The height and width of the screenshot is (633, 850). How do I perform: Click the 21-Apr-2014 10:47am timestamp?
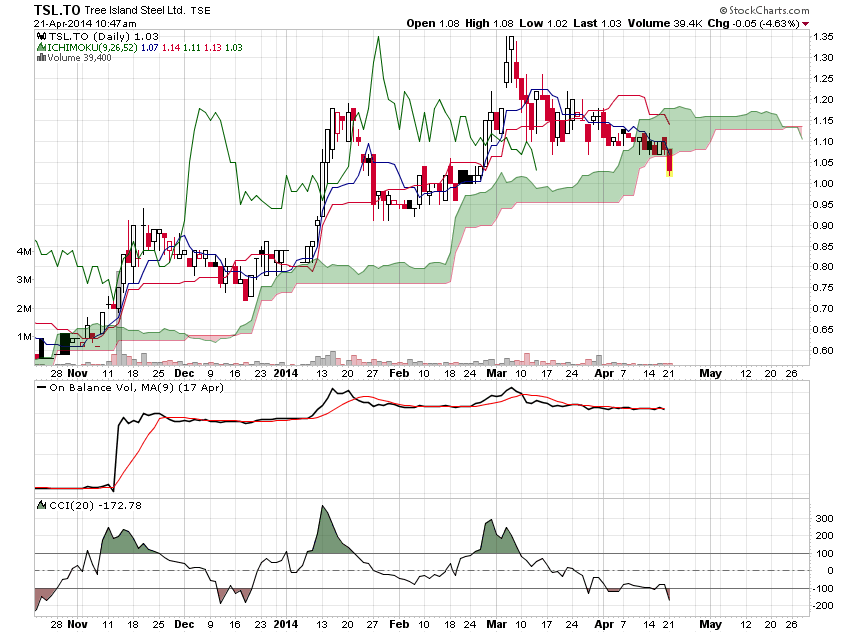(85, 23)
